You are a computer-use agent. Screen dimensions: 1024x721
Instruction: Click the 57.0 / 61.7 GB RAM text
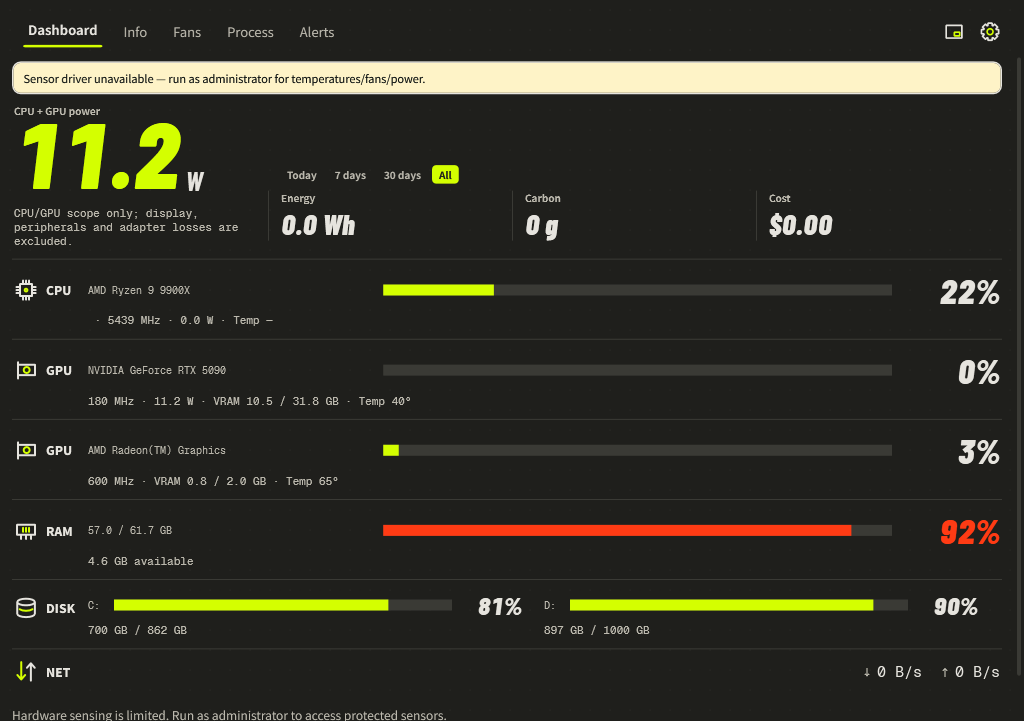point(130,530)
